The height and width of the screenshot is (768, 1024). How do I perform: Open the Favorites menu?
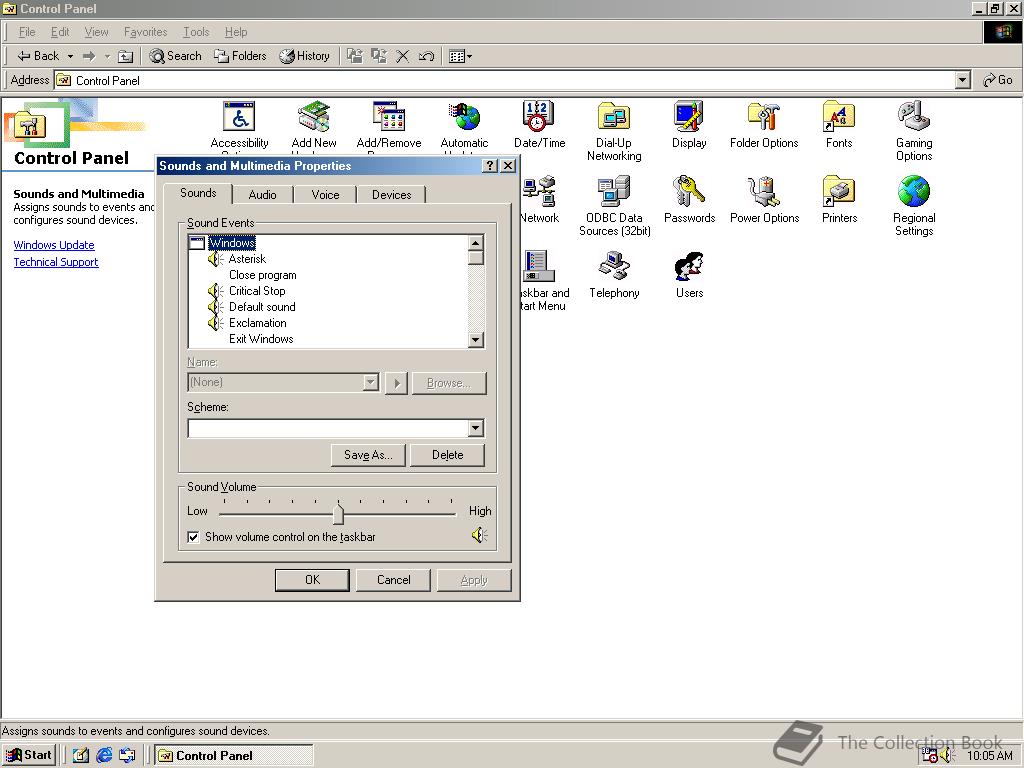coord(145,32)
